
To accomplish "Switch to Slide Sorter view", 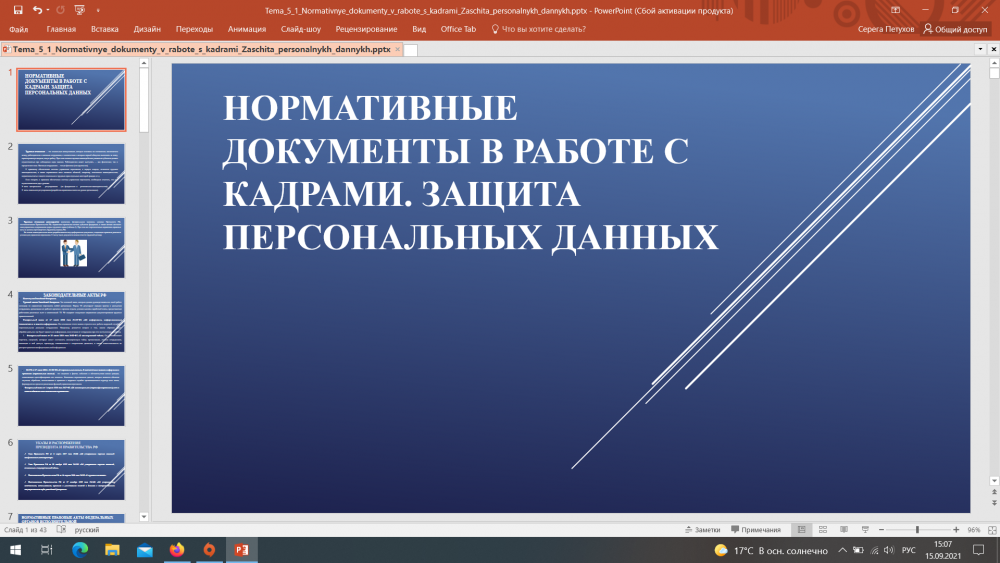I will 823,530.
